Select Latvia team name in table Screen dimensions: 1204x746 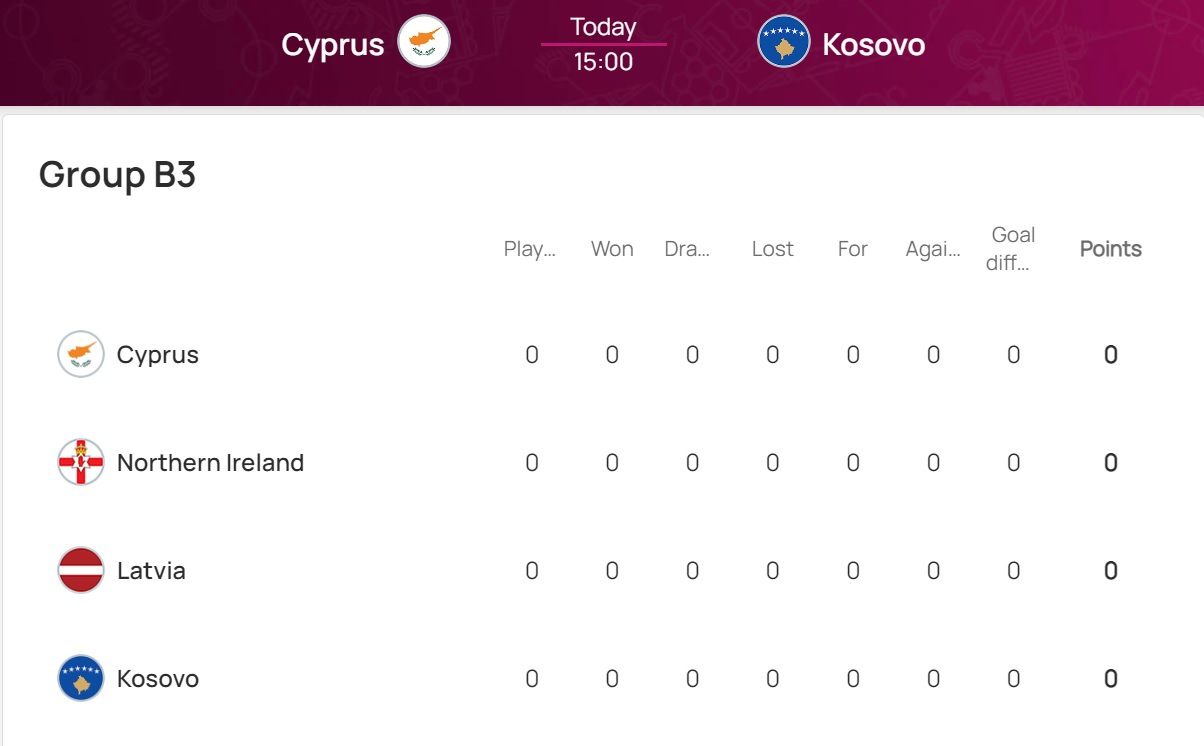click(151, 570)
